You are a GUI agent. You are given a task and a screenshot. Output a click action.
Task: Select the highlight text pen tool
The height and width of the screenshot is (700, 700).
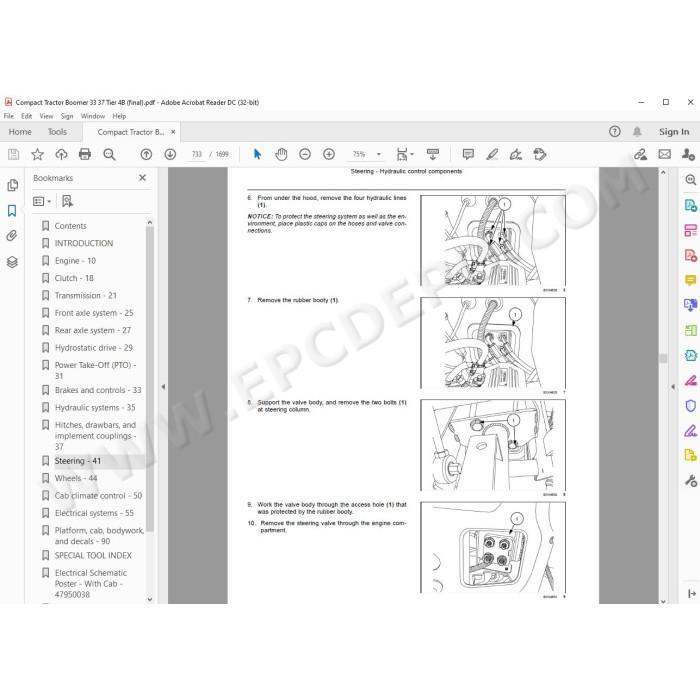492,154
